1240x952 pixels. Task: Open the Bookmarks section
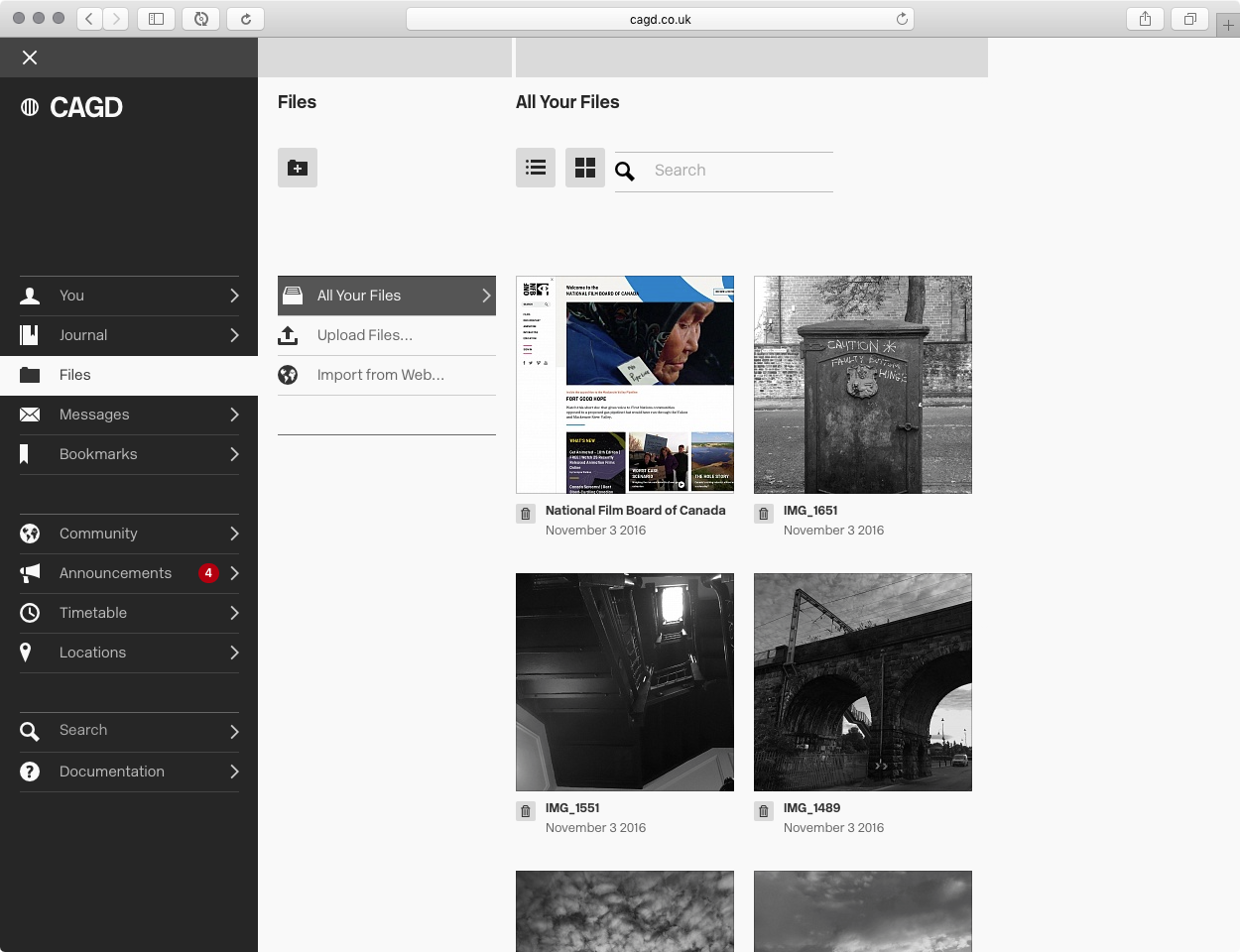129,454
